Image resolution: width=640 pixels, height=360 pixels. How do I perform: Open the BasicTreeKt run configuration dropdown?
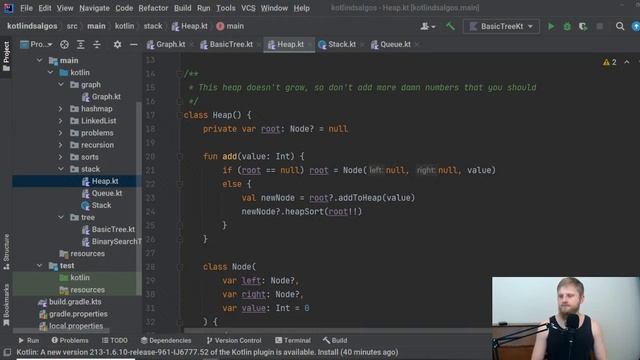[501, 27]
